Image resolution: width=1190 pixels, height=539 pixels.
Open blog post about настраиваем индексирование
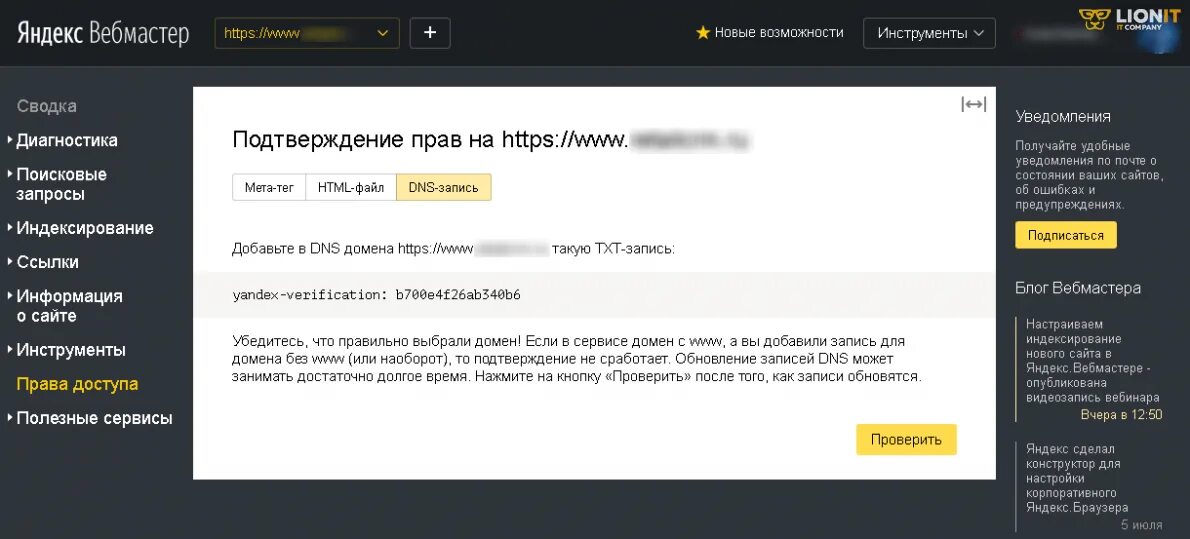tap(1092, 361)
